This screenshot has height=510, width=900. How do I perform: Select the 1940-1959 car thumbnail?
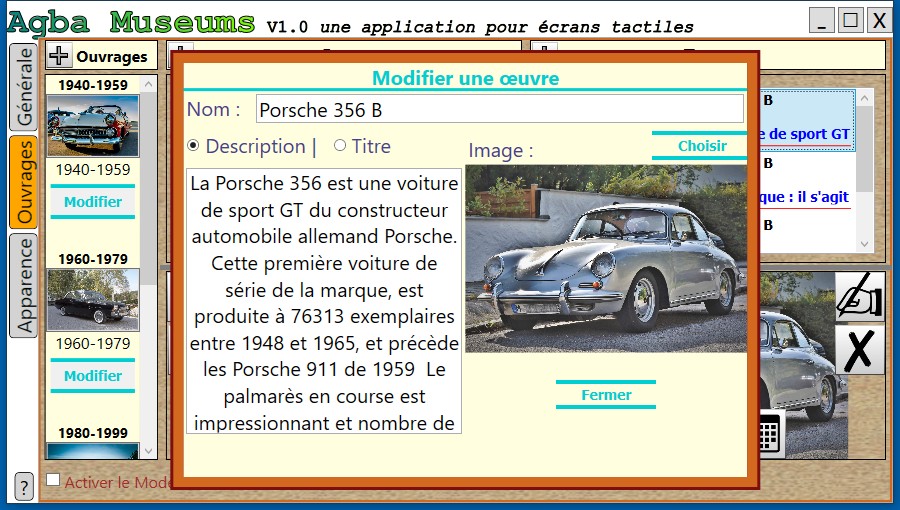click(92, 126)
